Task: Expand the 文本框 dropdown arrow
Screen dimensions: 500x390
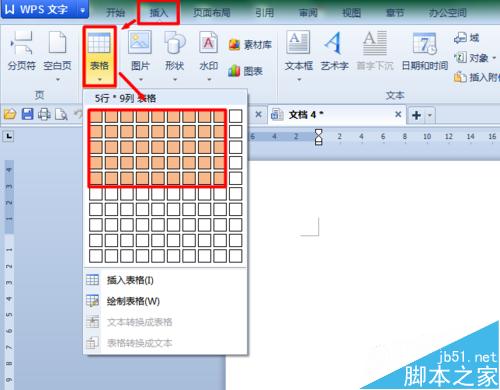Action: click(x=299, y=80)
